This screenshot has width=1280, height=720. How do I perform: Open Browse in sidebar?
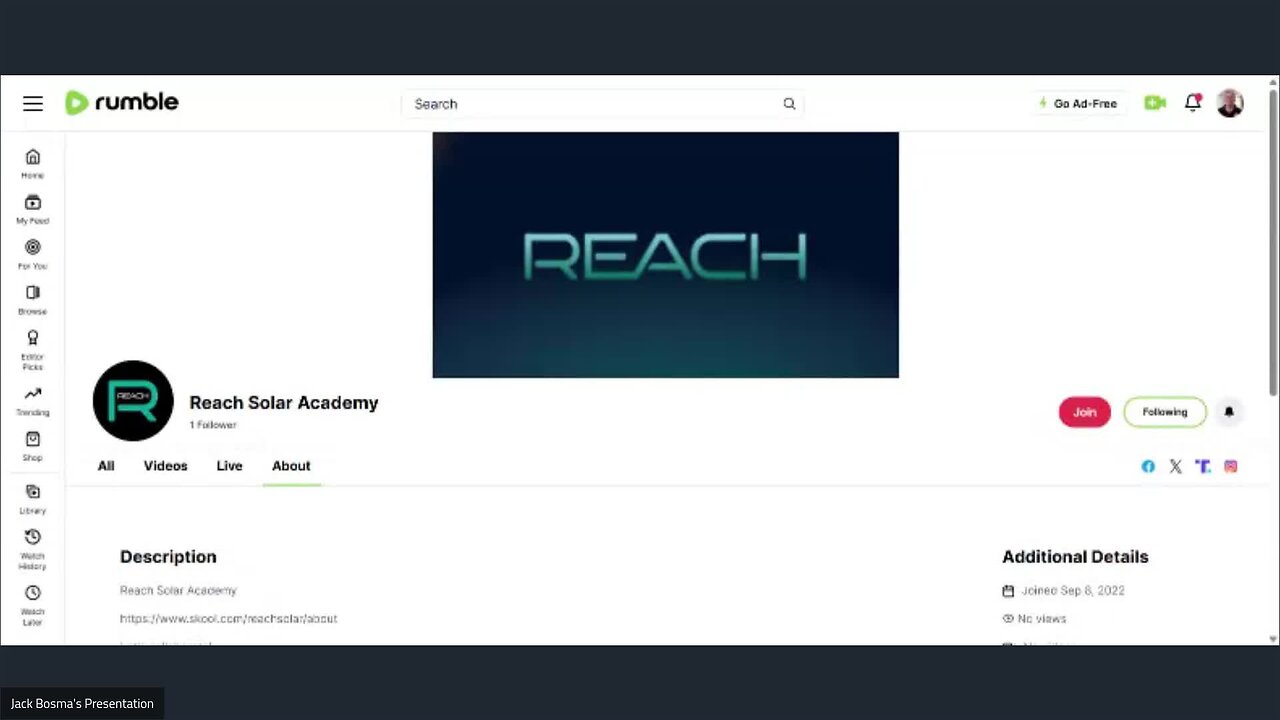pyautogui.click(x=33, y=300)
